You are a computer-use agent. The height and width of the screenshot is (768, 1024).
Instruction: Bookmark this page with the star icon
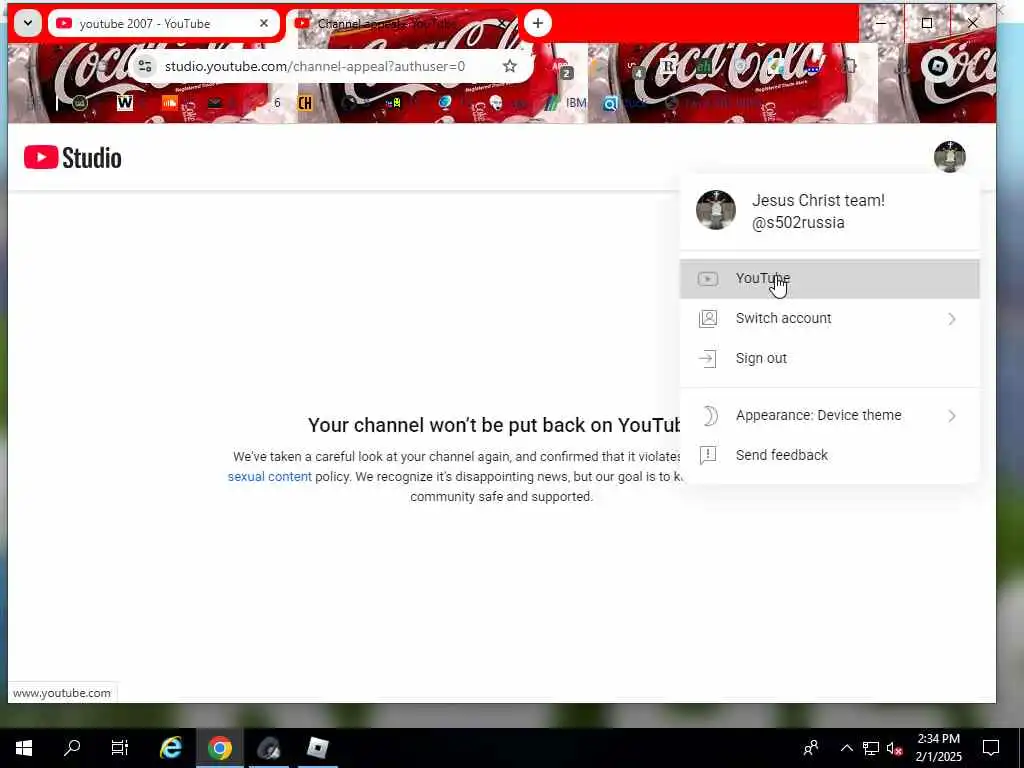point(509,66)
